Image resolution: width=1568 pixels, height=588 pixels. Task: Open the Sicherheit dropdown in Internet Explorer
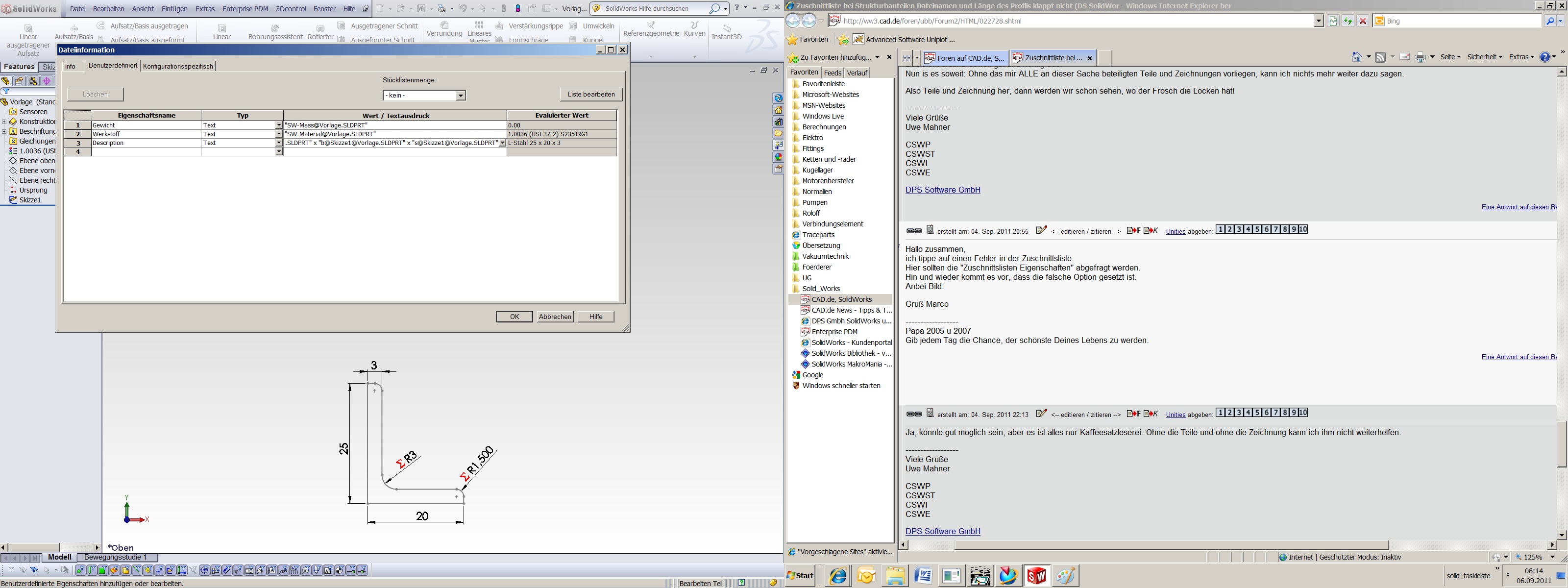[1485, 57]
